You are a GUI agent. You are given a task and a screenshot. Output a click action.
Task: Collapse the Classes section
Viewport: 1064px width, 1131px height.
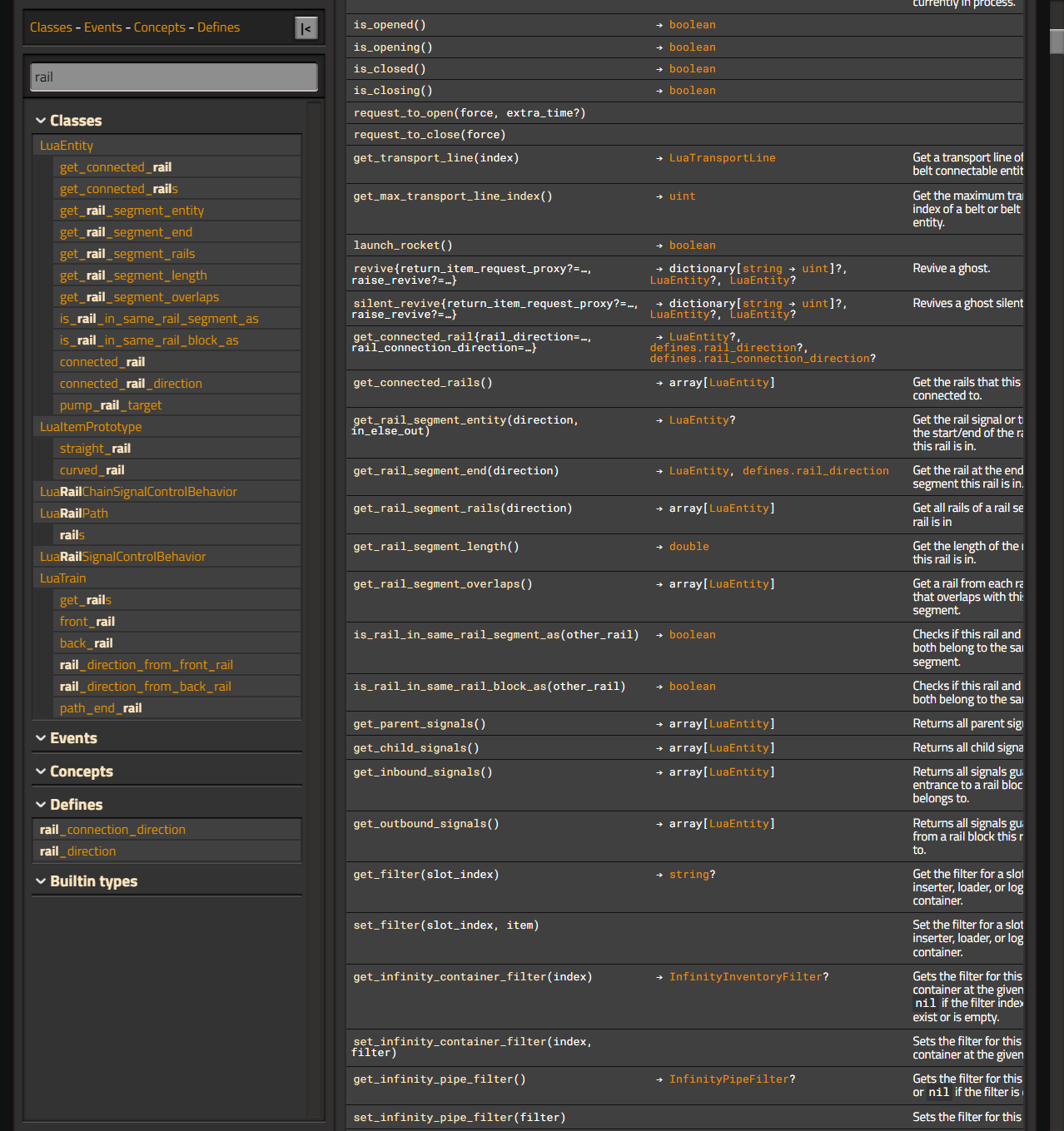pos(68,121)
